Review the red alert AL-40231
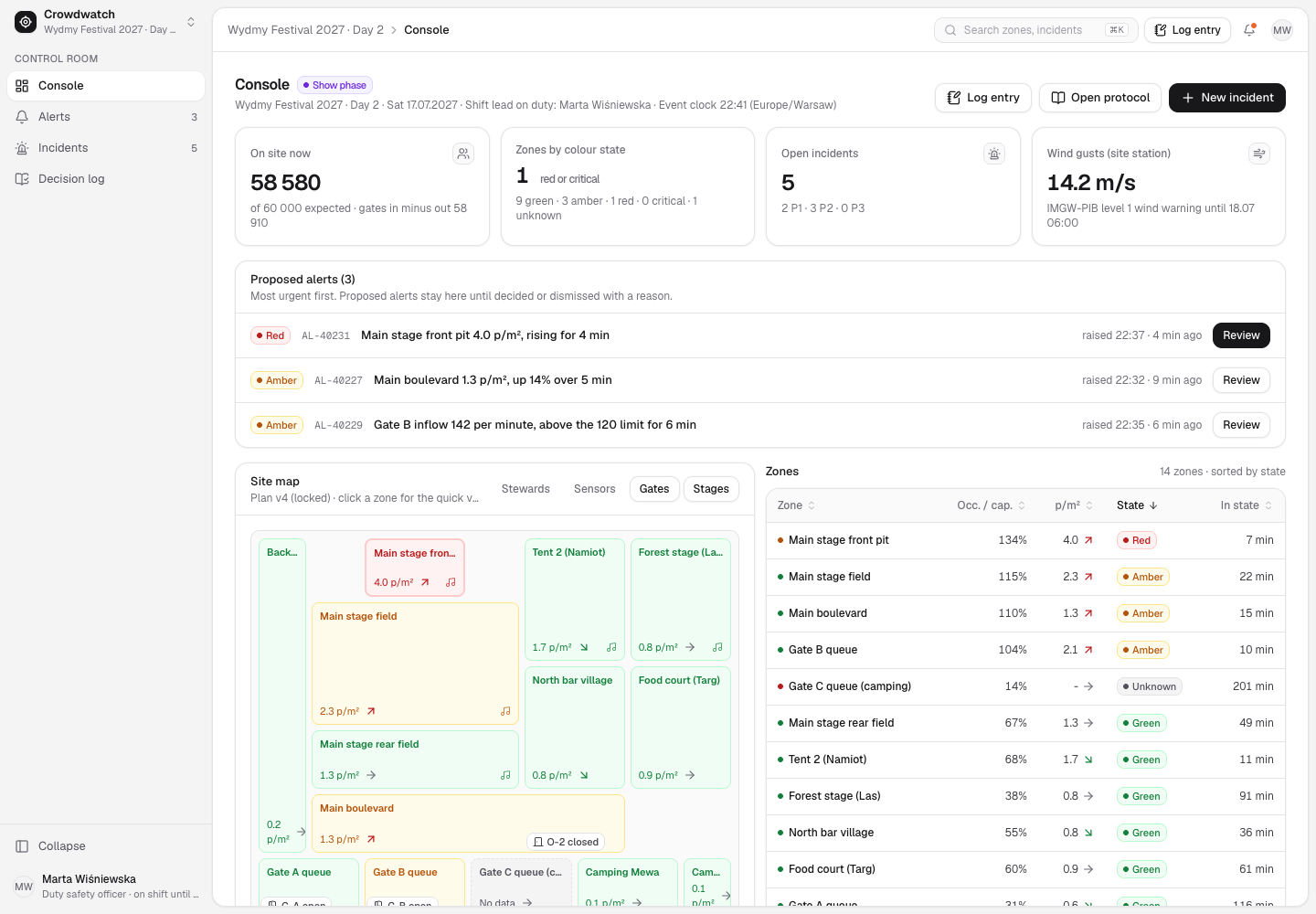Viewport: 1316px width, 914px height. [1241, 335]
